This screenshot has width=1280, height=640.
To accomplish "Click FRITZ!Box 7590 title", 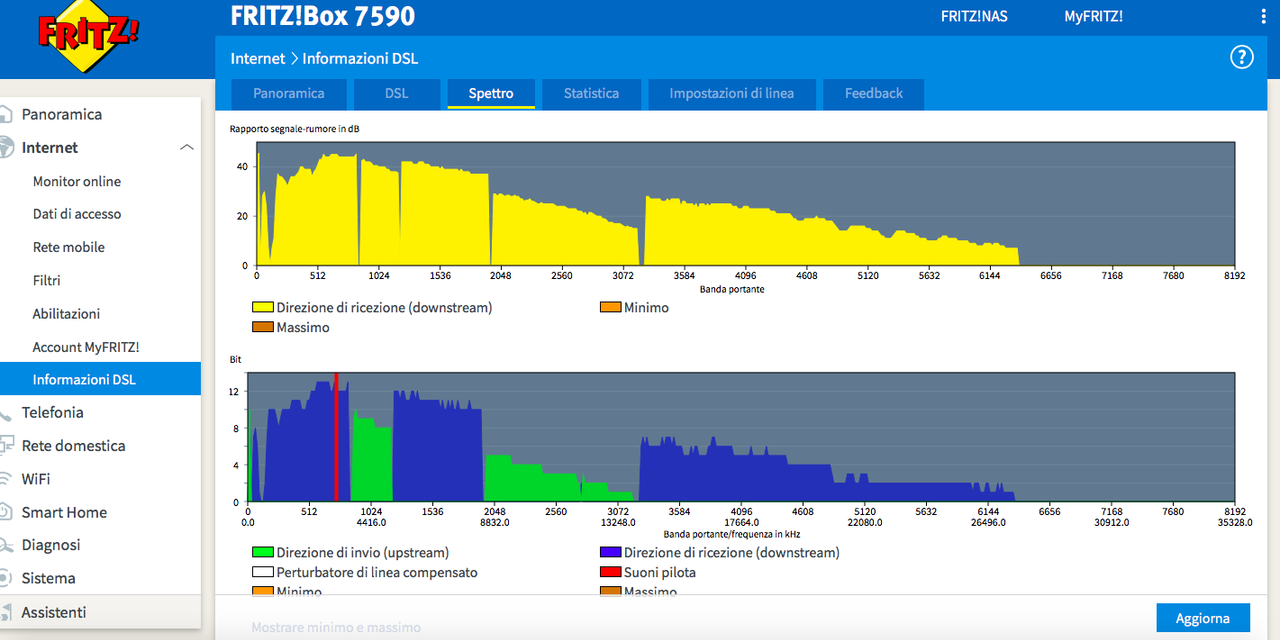I will [323, 16].
